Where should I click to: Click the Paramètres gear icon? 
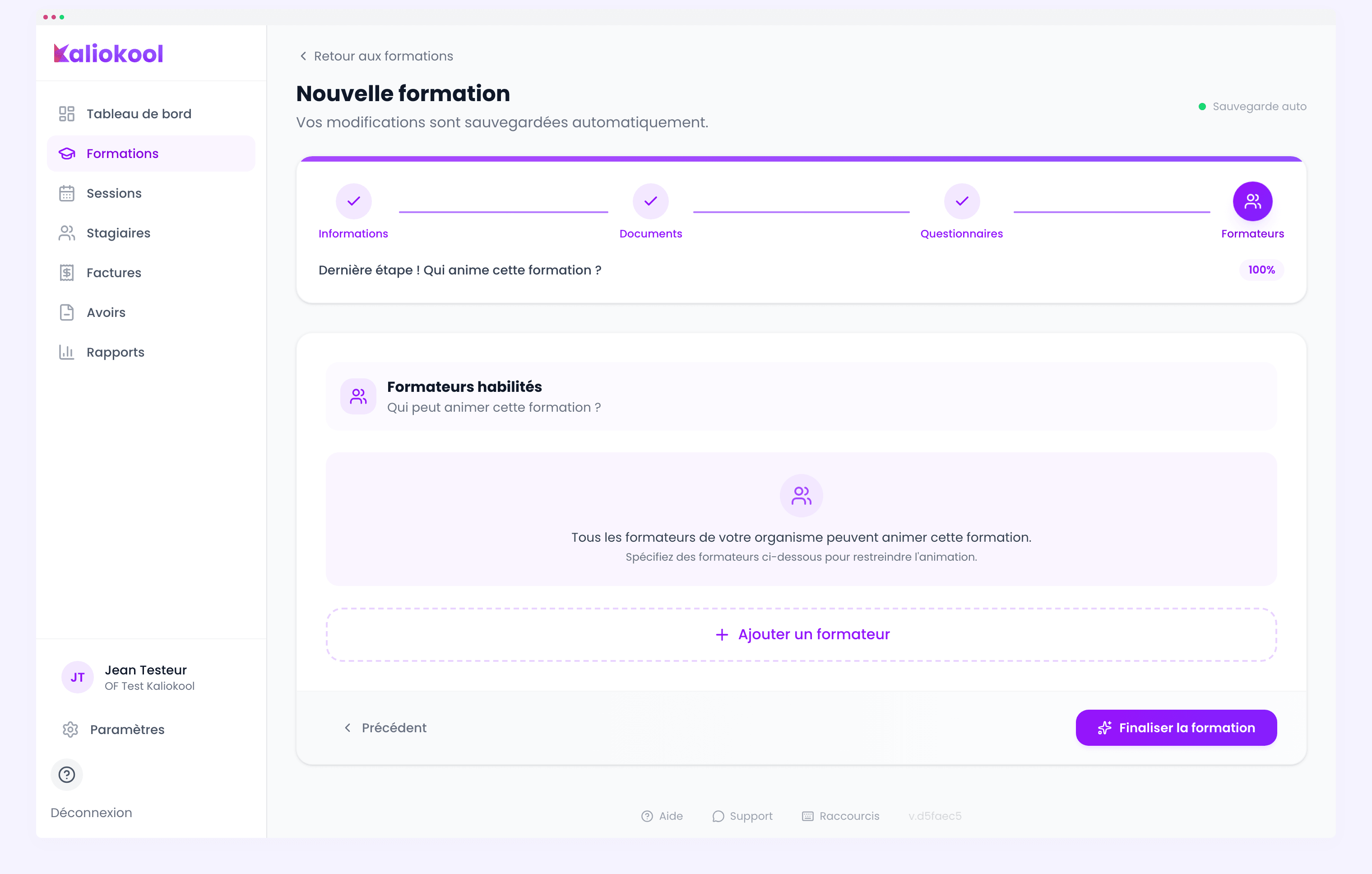(70, 729)
